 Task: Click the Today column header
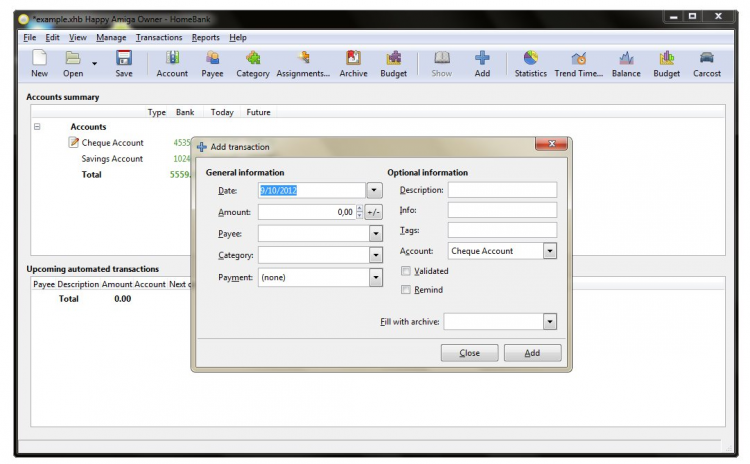(x=222, y=112)
